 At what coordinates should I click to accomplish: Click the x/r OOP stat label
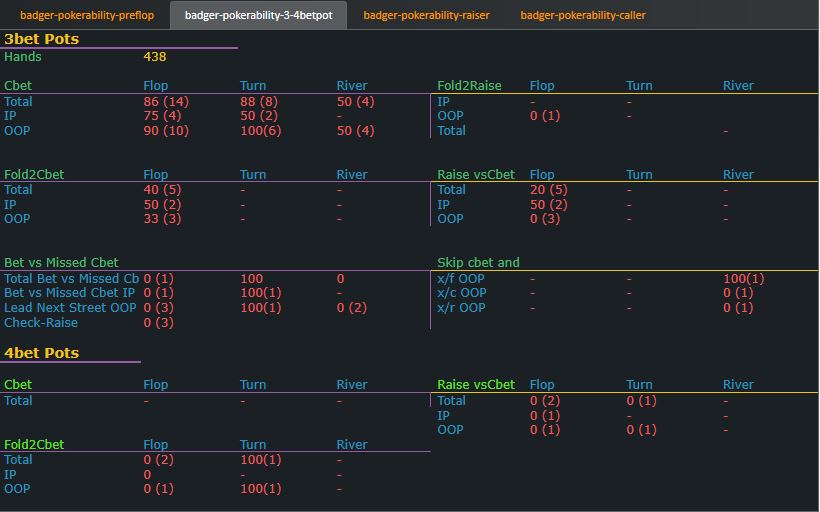click(x=462, y=308)
